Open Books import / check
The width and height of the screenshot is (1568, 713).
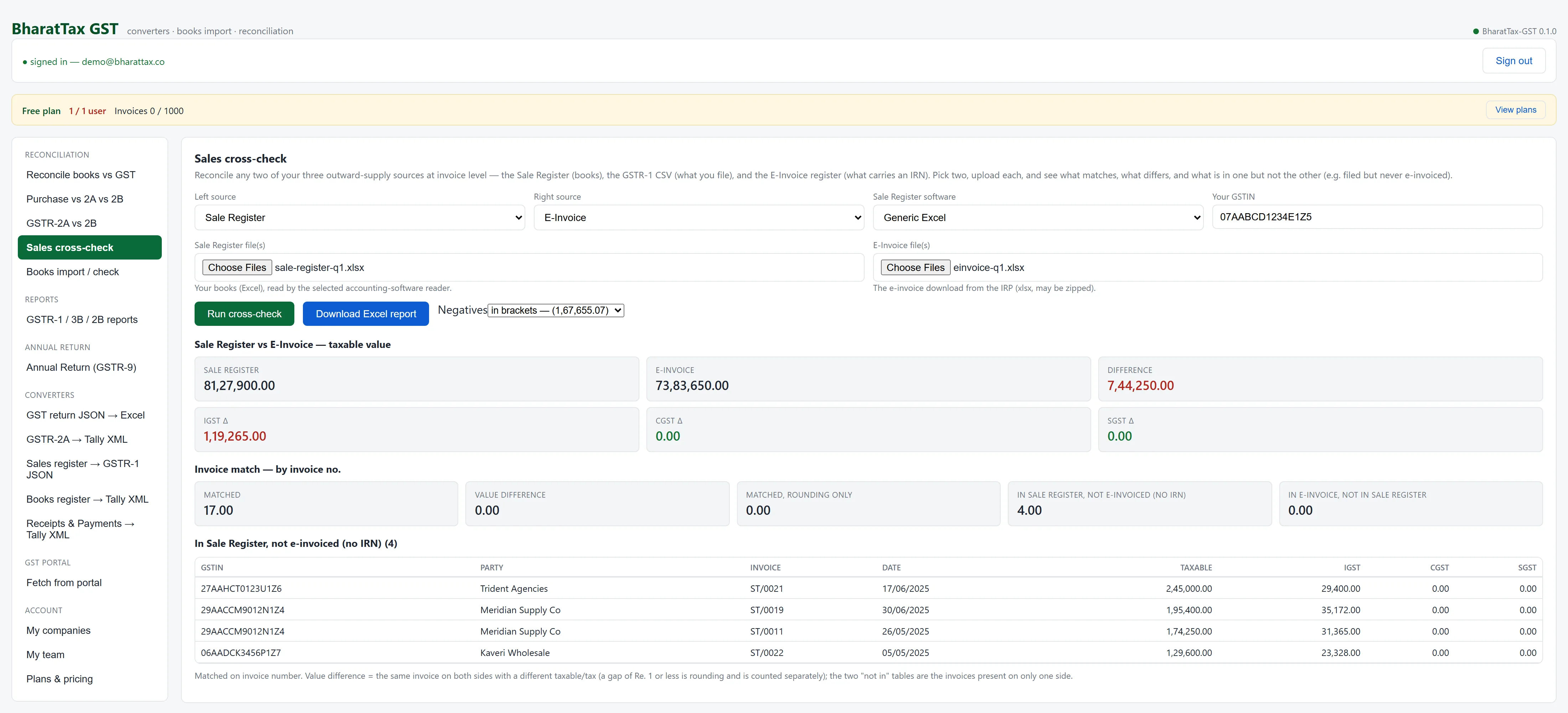pos(89,272)
